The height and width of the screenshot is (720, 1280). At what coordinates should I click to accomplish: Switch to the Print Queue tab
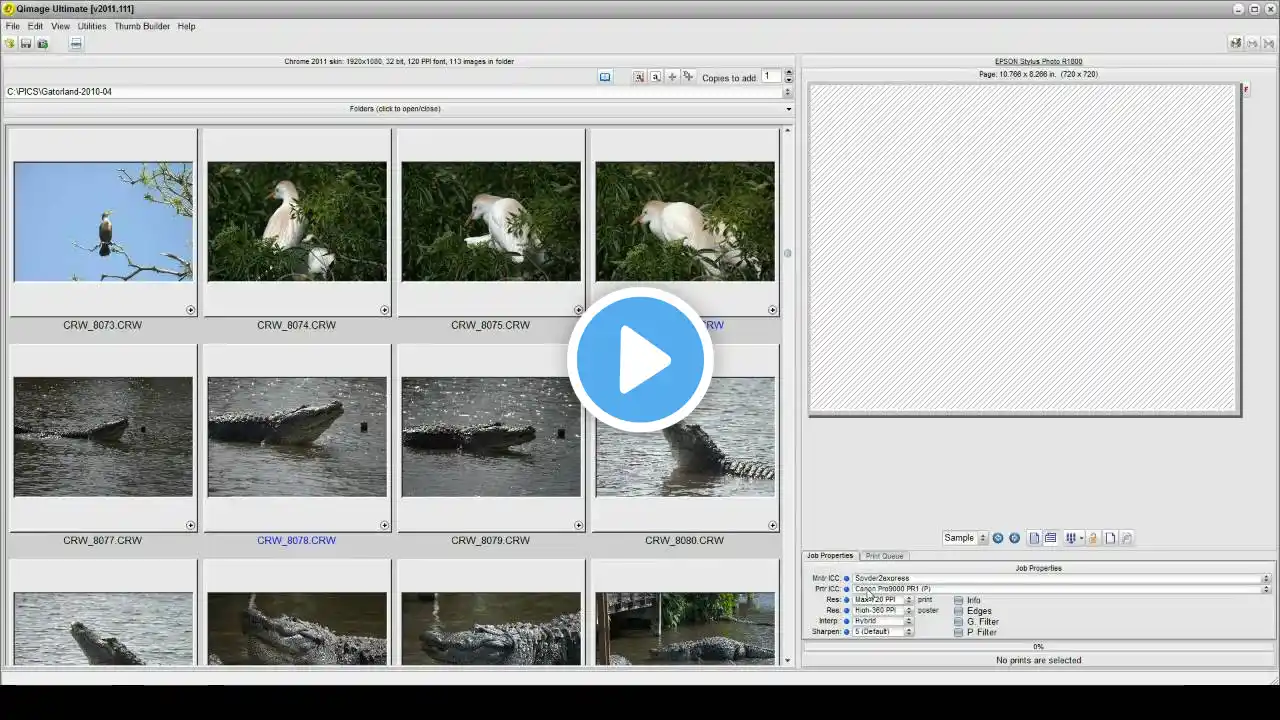[x=884, y=556]
